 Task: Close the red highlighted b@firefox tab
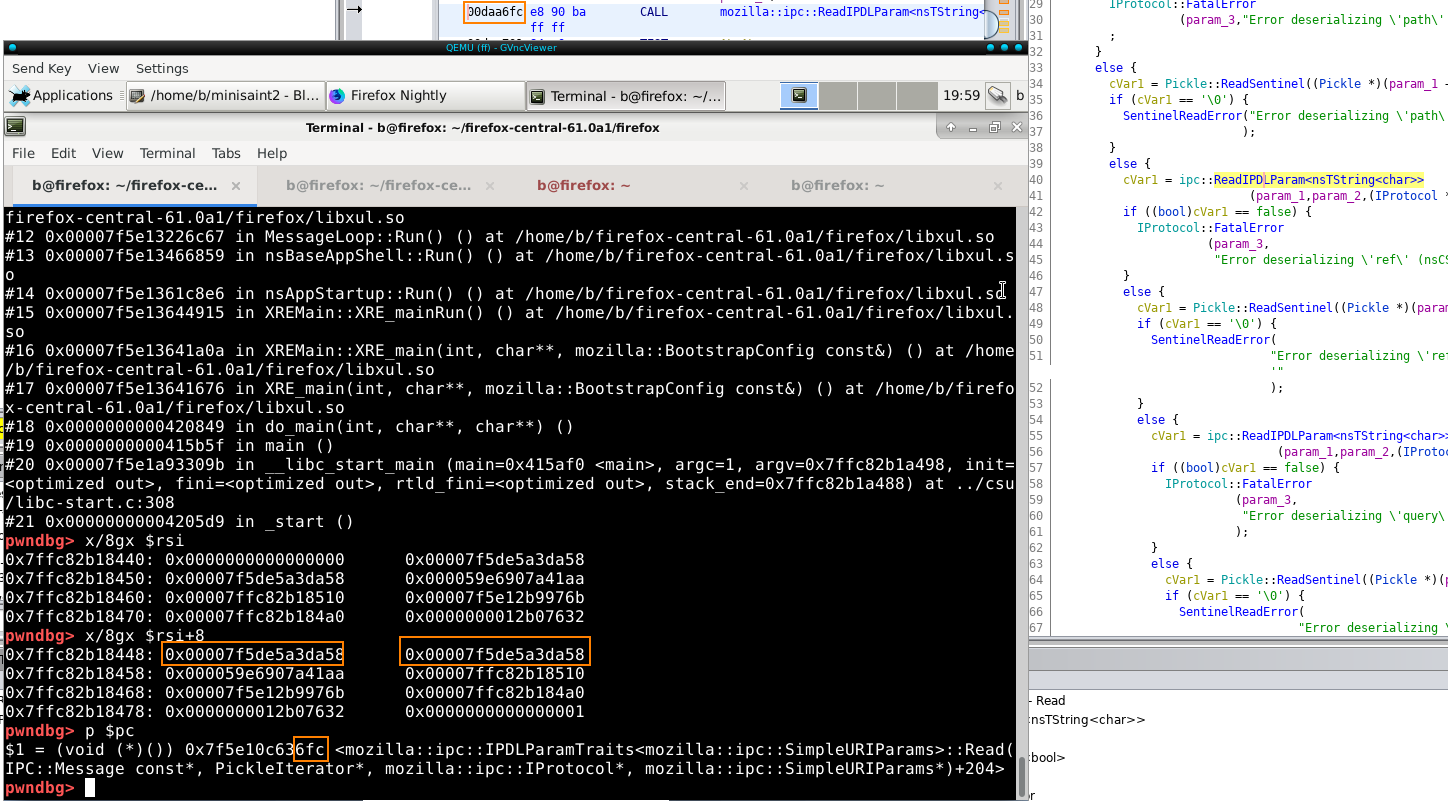tap(743, 186)
